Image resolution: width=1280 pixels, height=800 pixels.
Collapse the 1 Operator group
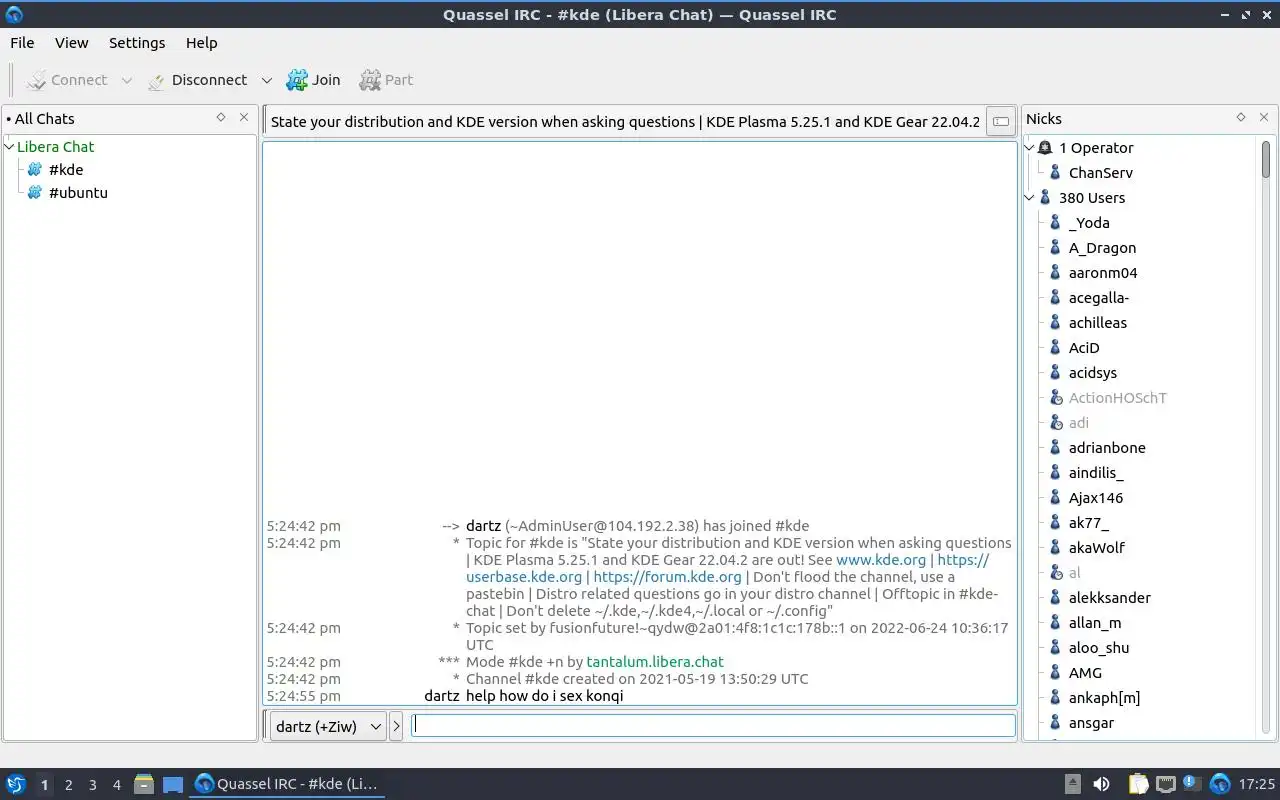pos(1031,148)
